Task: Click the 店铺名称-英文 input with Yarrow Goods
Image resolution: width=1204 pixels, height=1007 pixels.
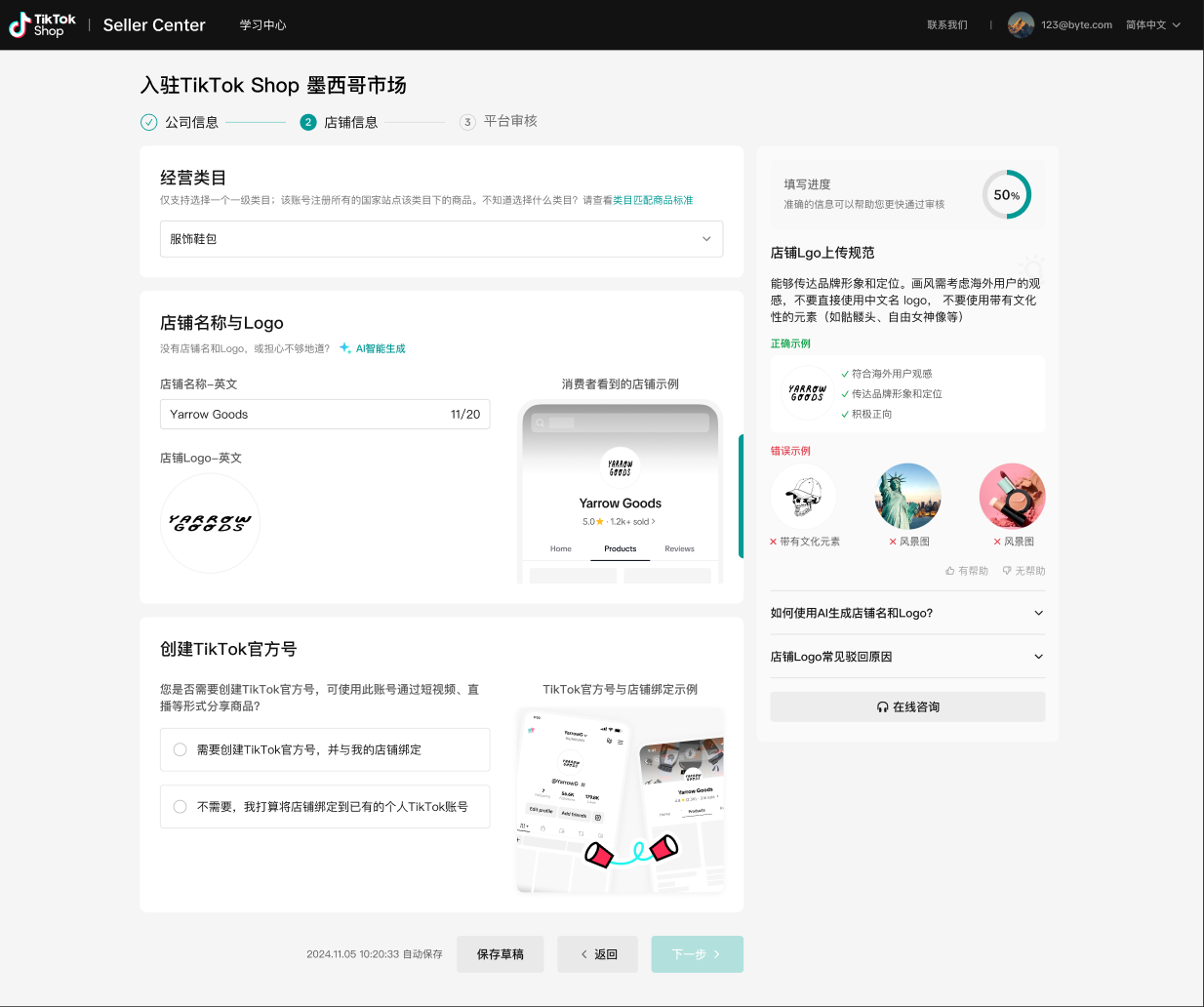Action: (325, 415)
